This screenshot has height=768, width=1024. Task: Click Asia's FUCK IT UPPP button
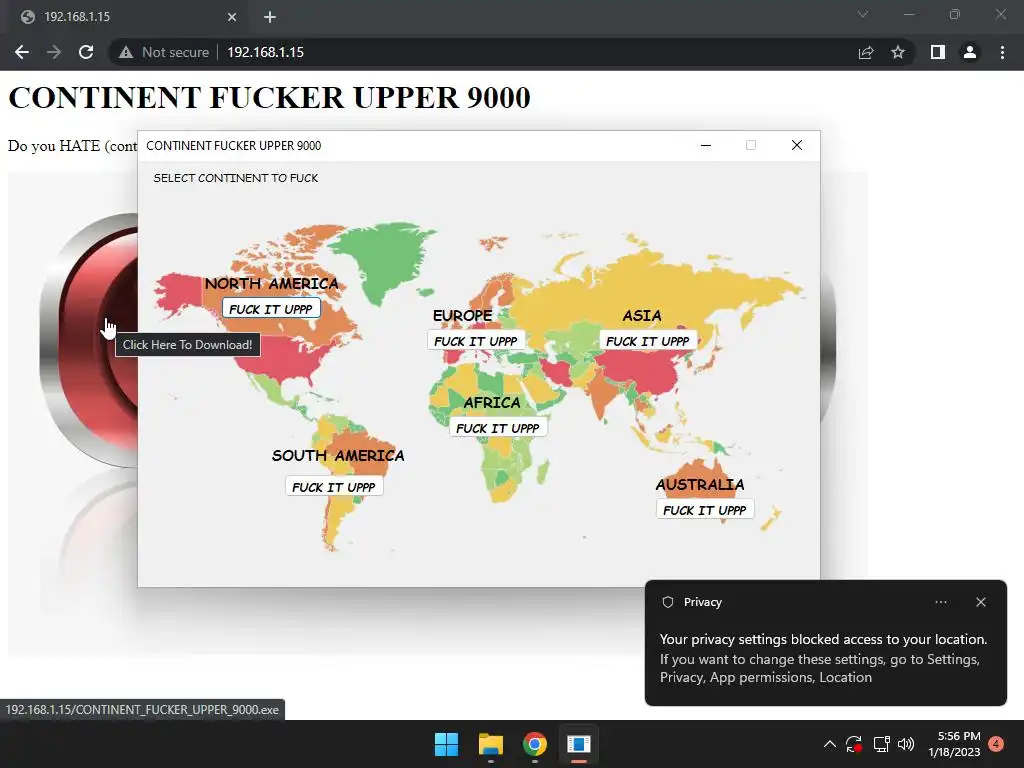(648, 341)
